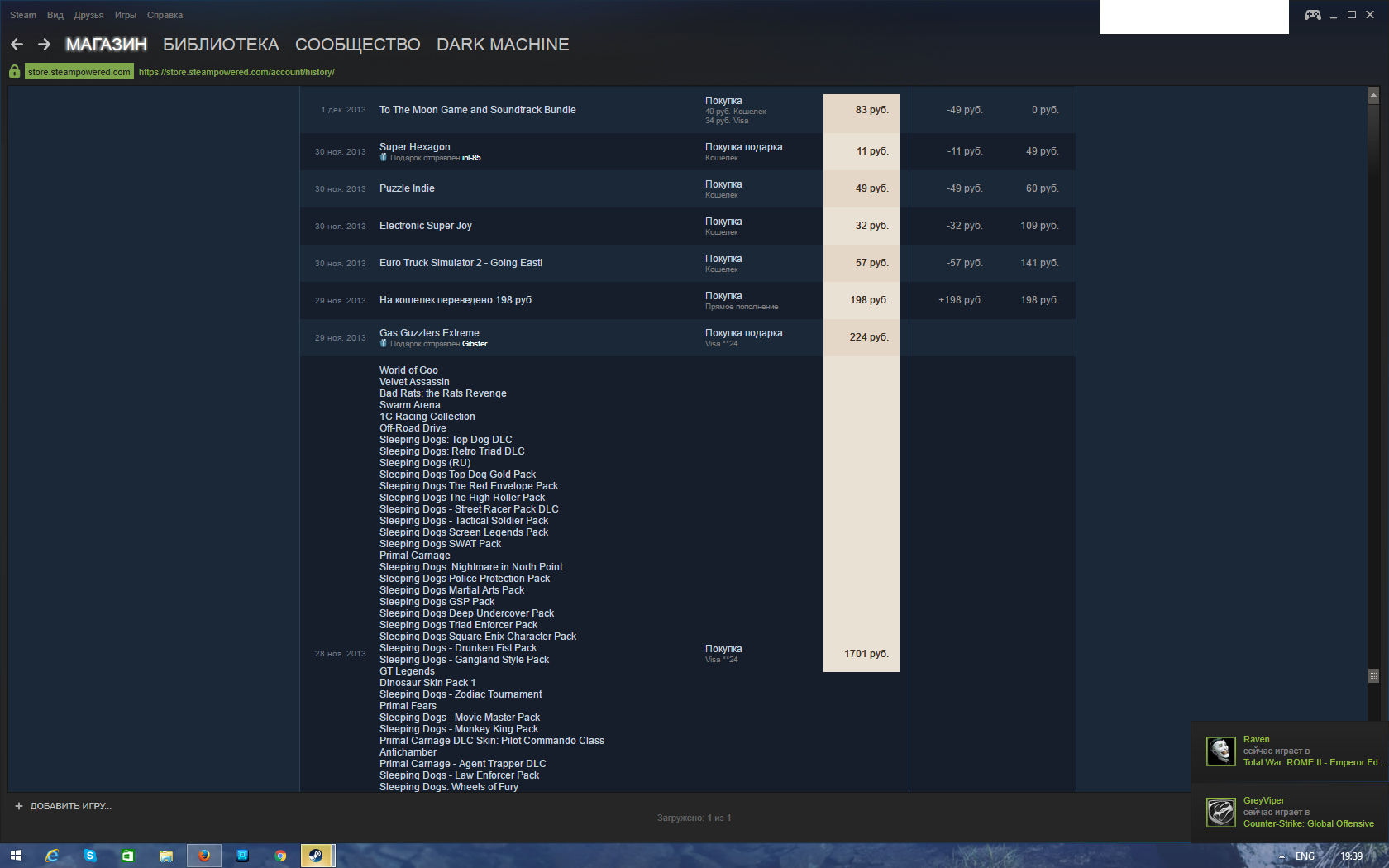Image resolution: width=1389 pixels, height=868 pixels.
Task: Open the Super Hexagon purchase entry
Action: coord(415,147)
